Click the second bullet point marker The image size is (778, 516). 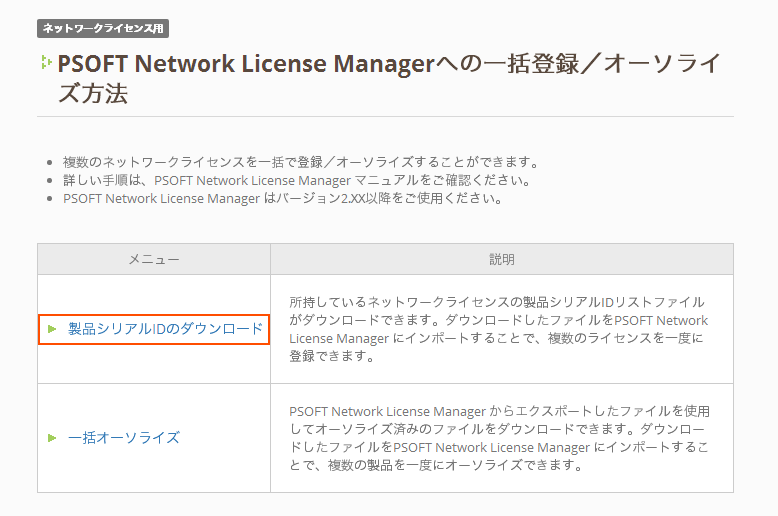(50, 181)
